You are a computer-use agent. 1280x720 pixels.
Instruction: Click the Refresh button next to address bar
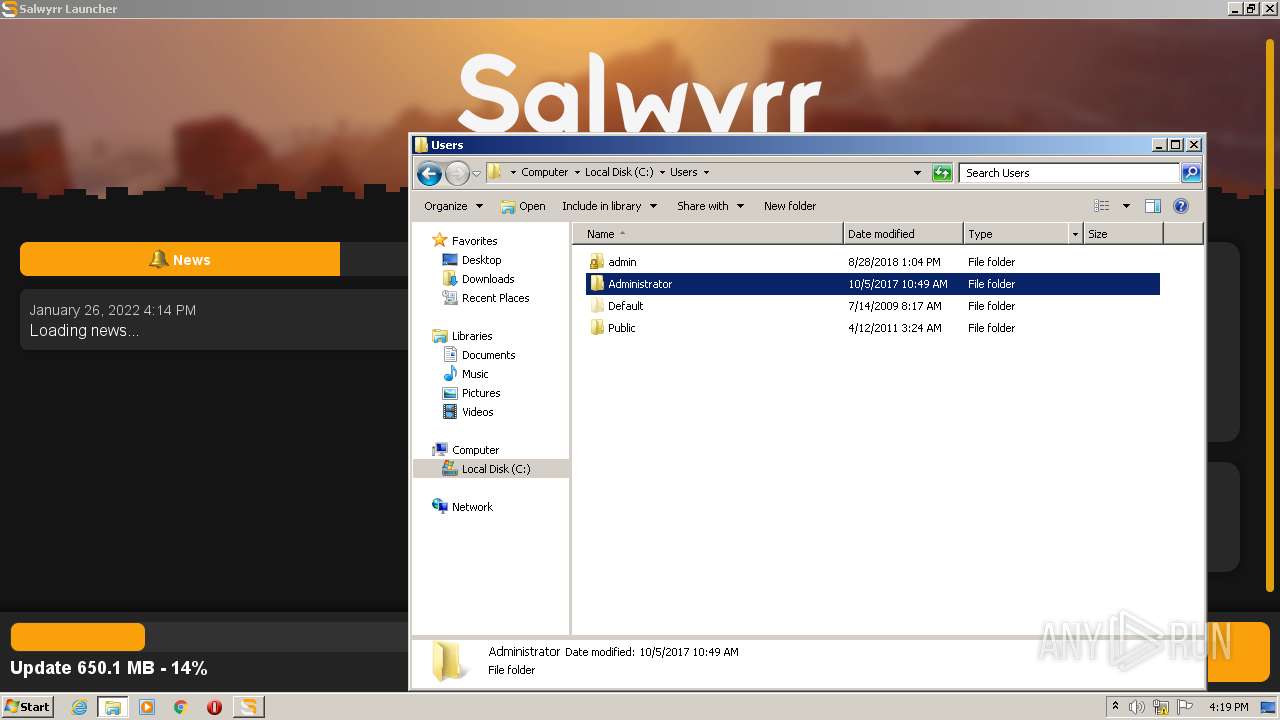coord(942,173)
